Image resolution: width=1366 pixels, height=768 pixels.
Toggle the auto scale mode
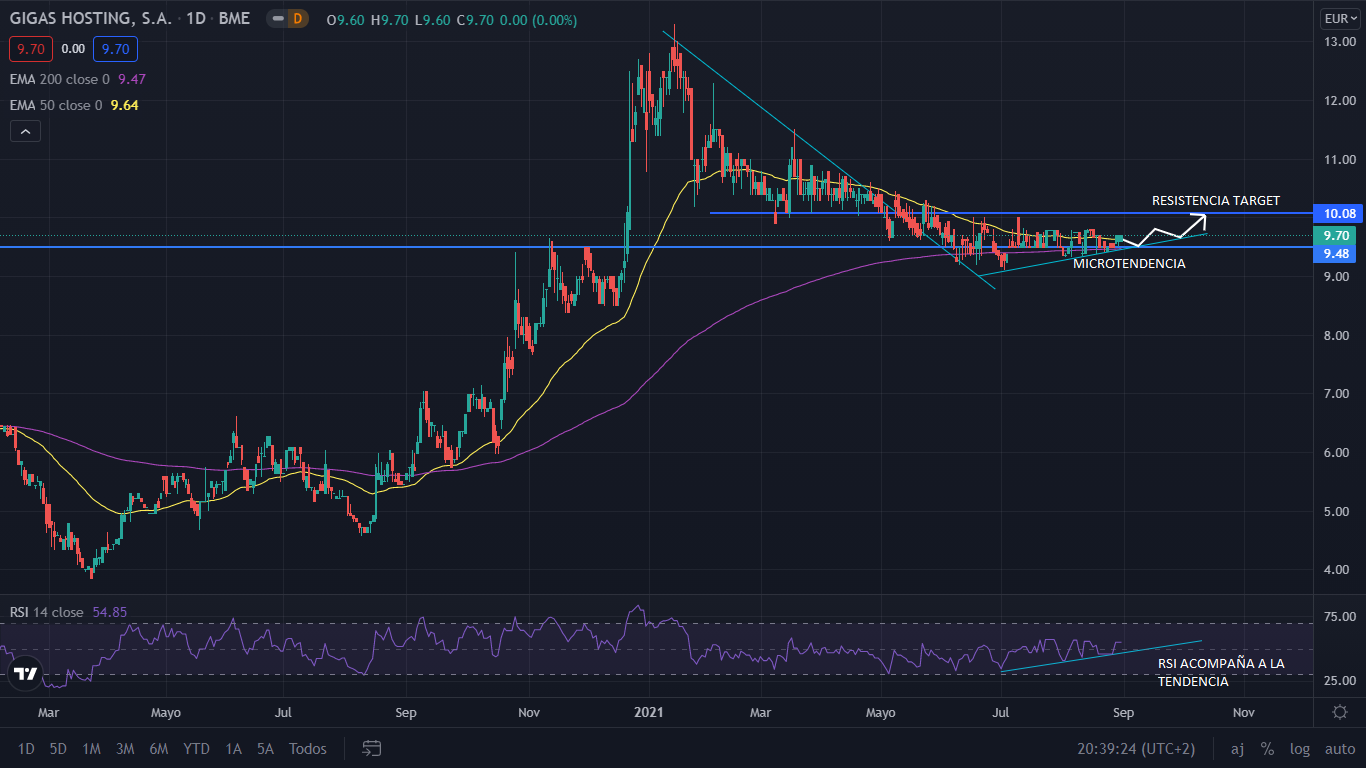(x=1339, y=748)
